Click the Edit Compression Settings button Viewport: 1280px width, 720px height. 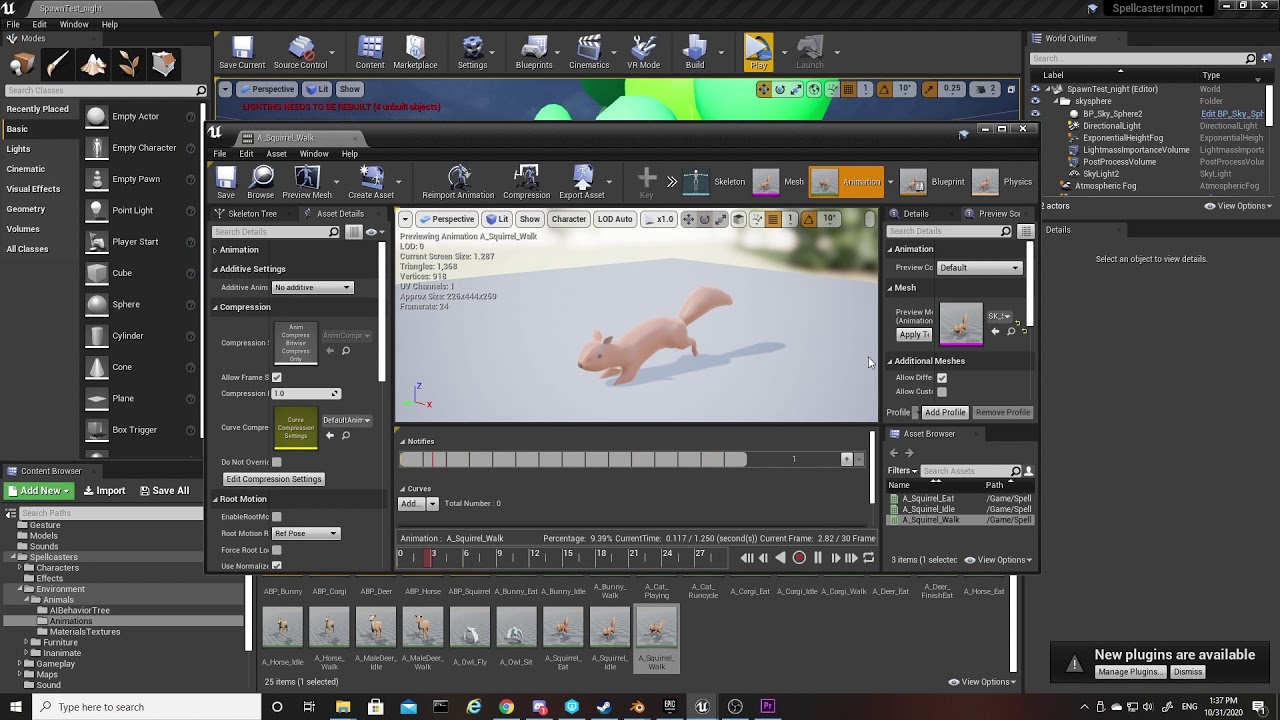pos(274,479)
